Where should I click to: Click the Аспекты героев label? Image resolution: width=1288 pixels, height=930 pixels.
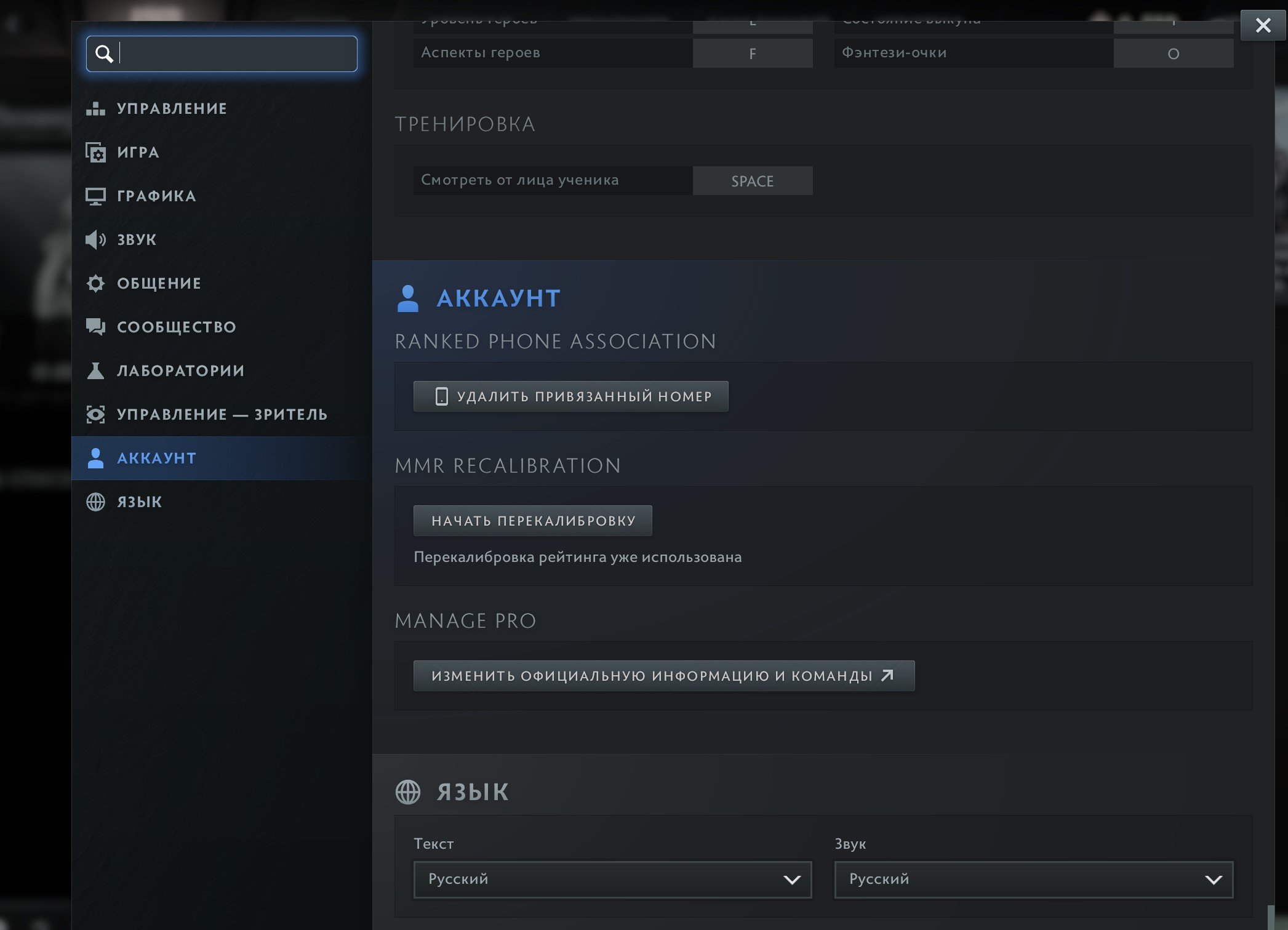pos(480,53)
